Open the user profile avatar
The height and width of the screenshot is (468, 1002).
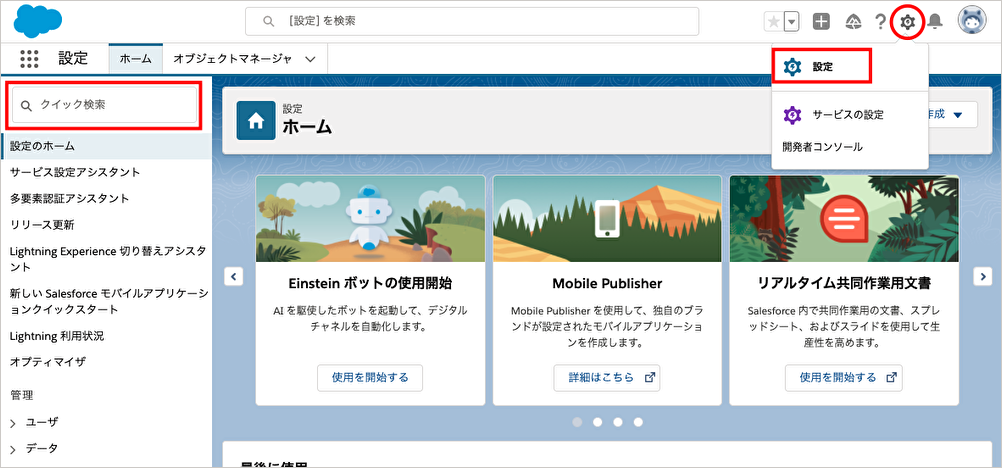click(x=972, y=21)
